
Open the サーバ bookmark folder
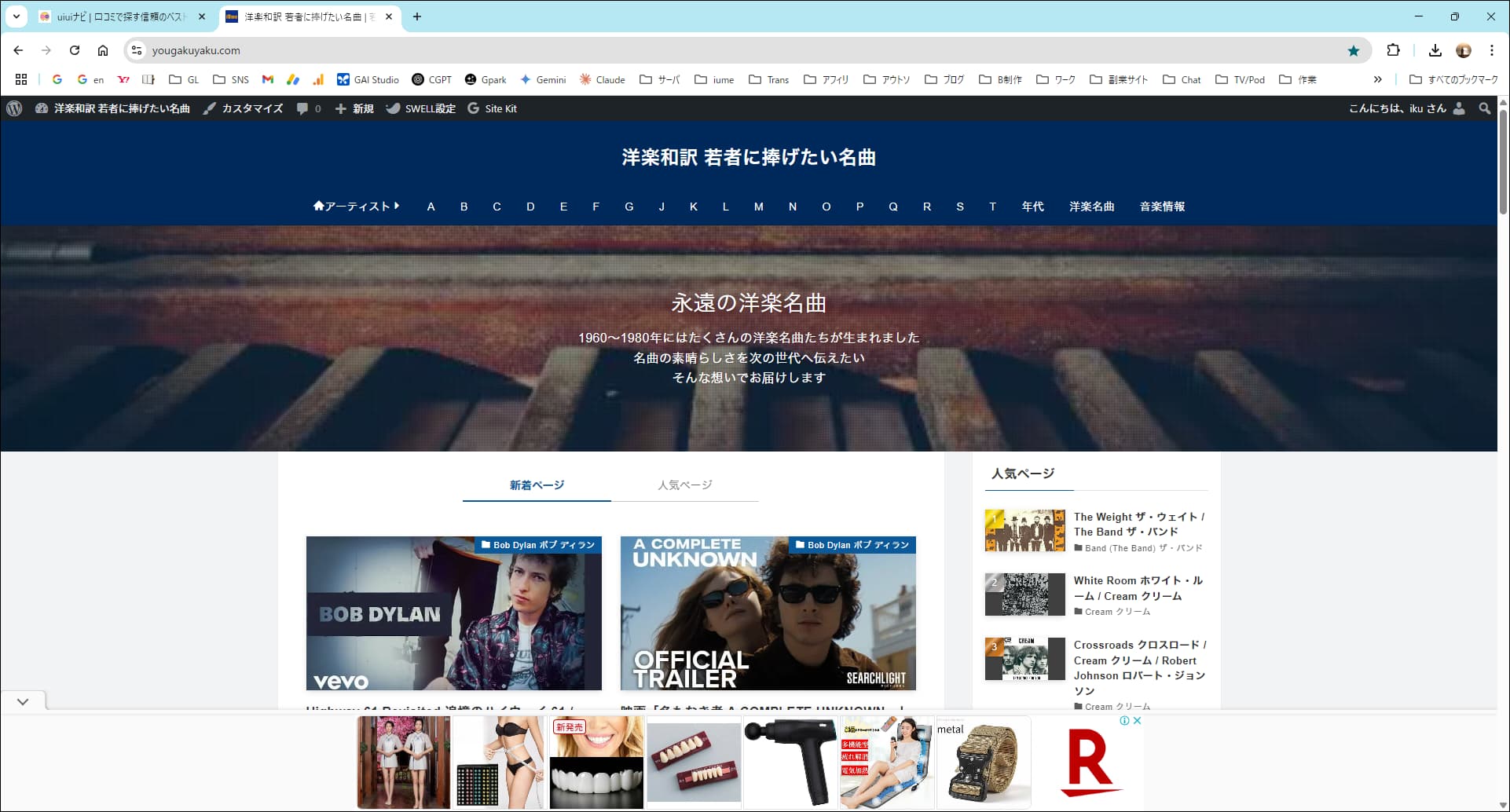pos(660,79)
